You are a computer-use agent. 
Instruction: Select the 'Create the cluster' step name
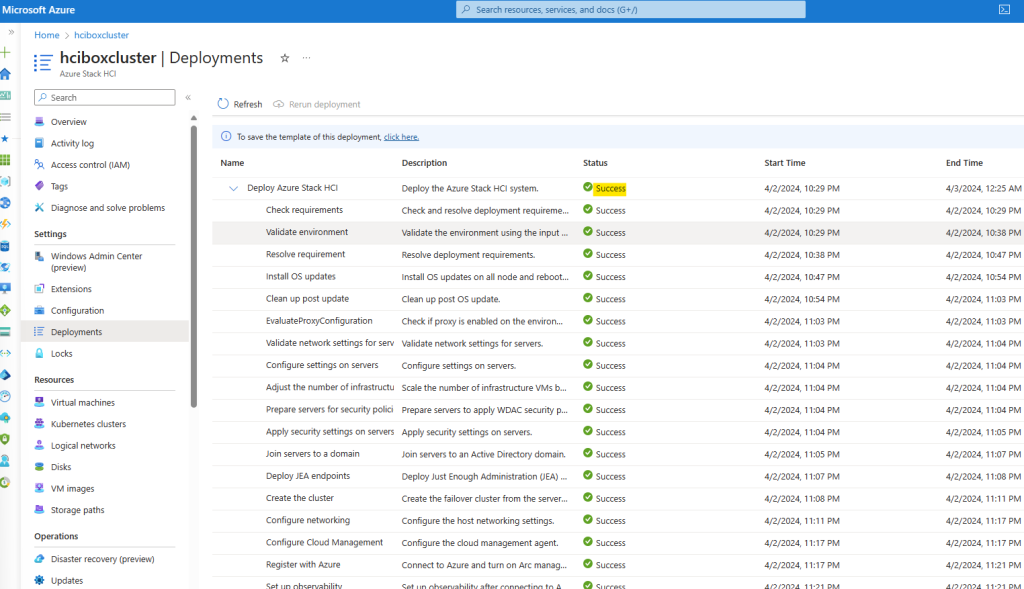[x=300, y=498]
